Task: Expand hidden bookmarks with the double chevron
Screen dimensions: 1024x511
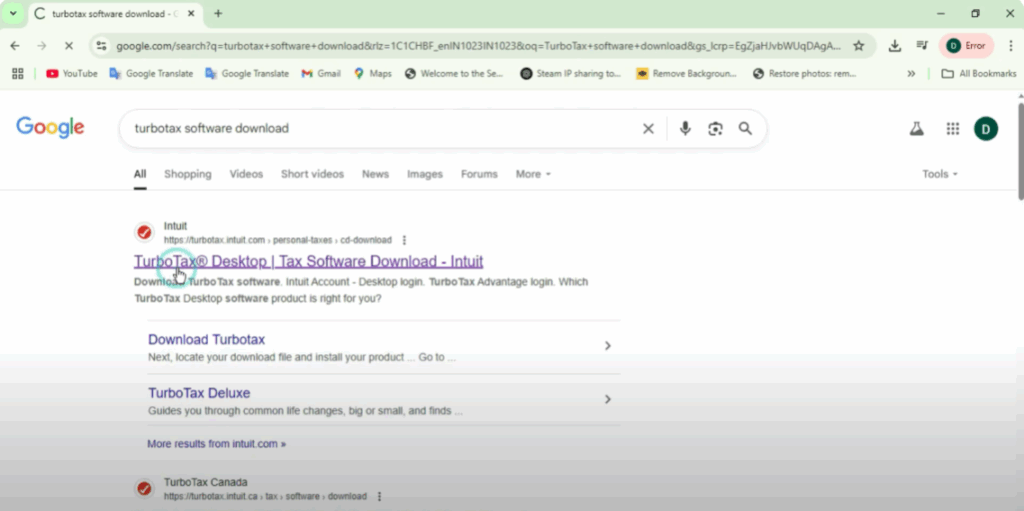Action: [x=911, y=74]
